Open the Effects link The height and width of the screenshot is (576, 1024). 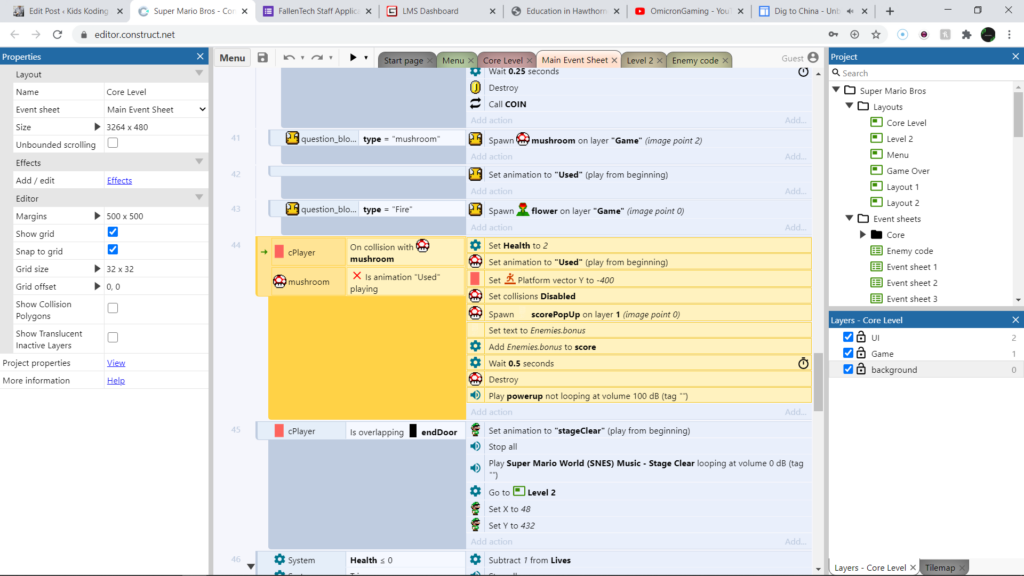click(120, 180)
